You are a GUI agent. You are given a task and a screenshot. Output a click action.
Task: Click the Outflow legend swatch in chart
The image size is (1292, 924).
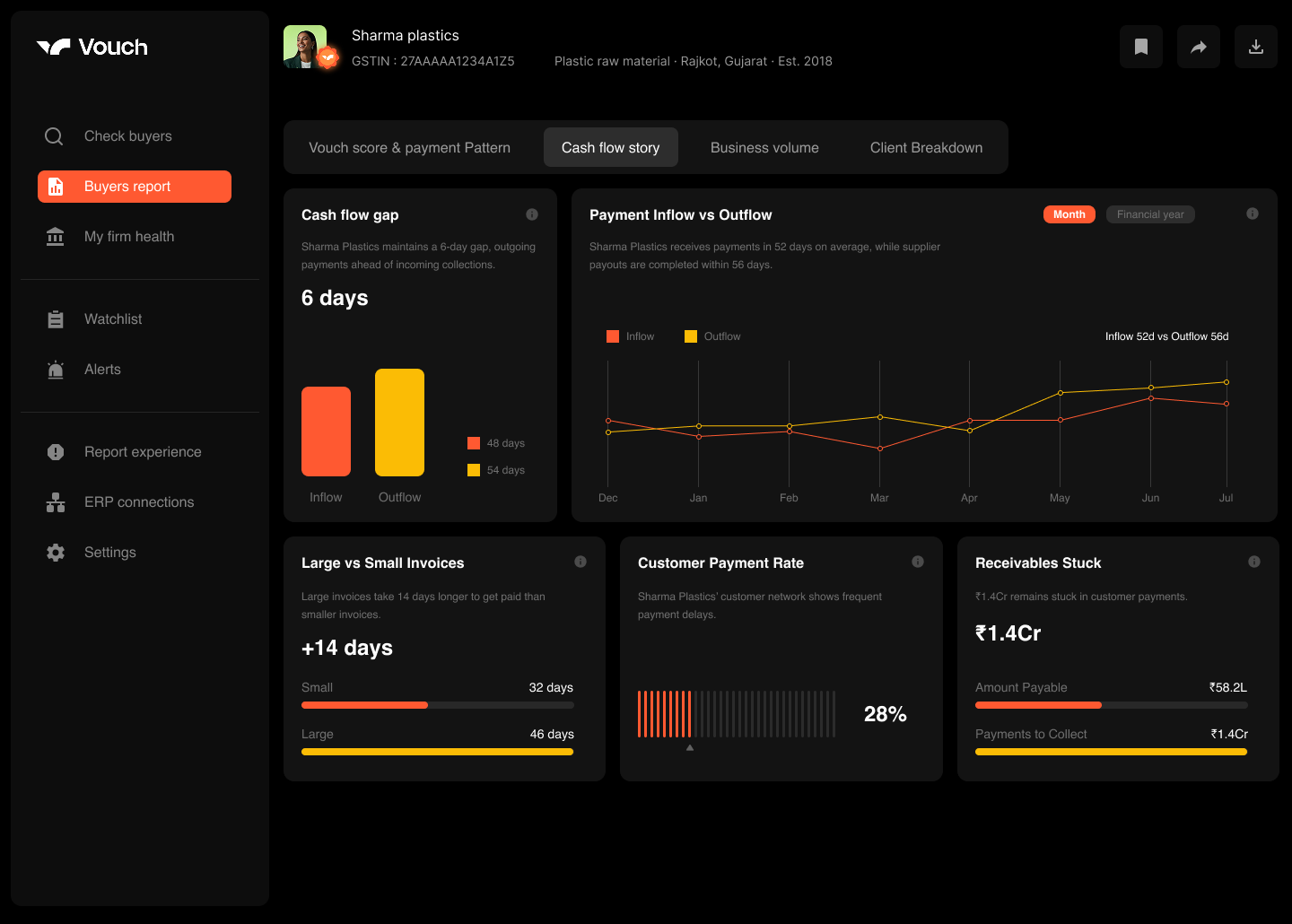point(691,336)
